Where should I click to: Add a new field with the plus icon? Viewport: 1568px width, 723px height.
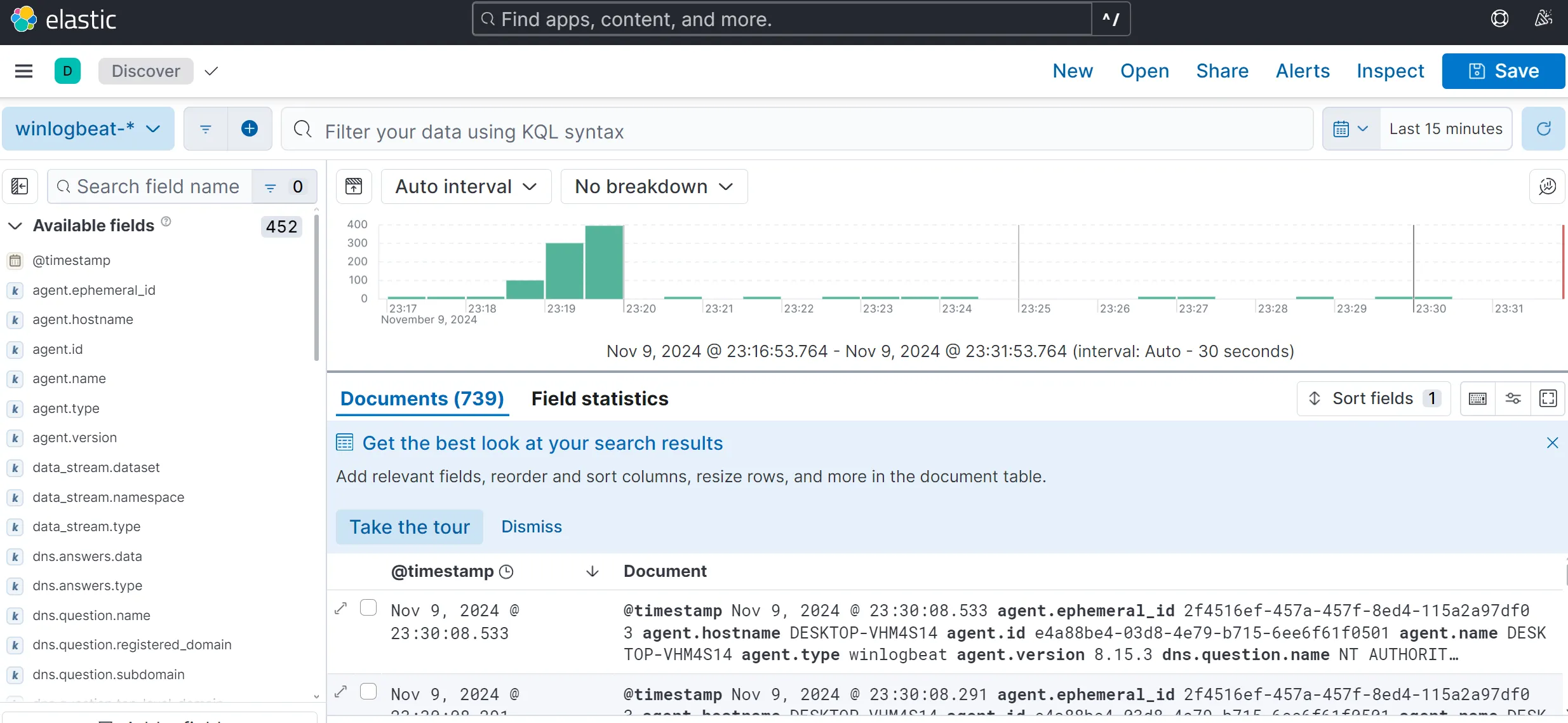coord(250,128)
